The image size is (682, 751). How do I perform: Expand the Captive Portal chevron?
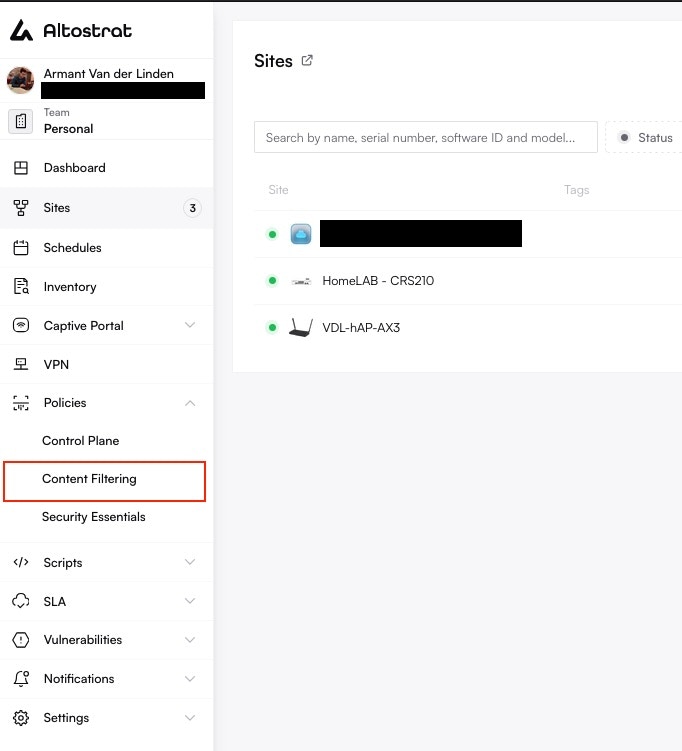click(190, 325)
